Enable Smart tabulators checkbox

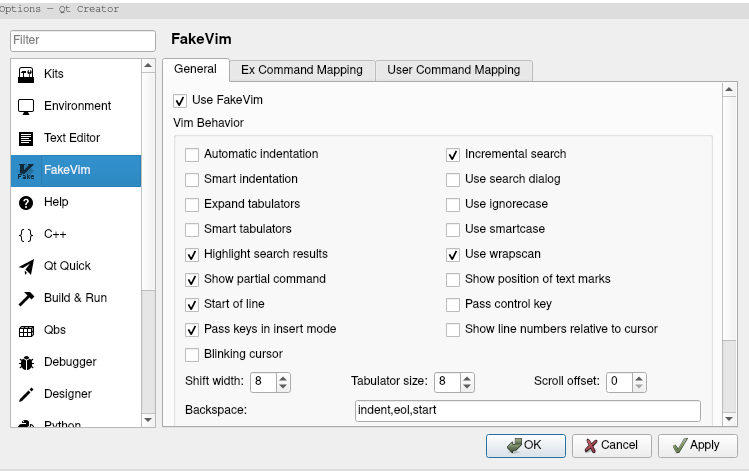192,230
